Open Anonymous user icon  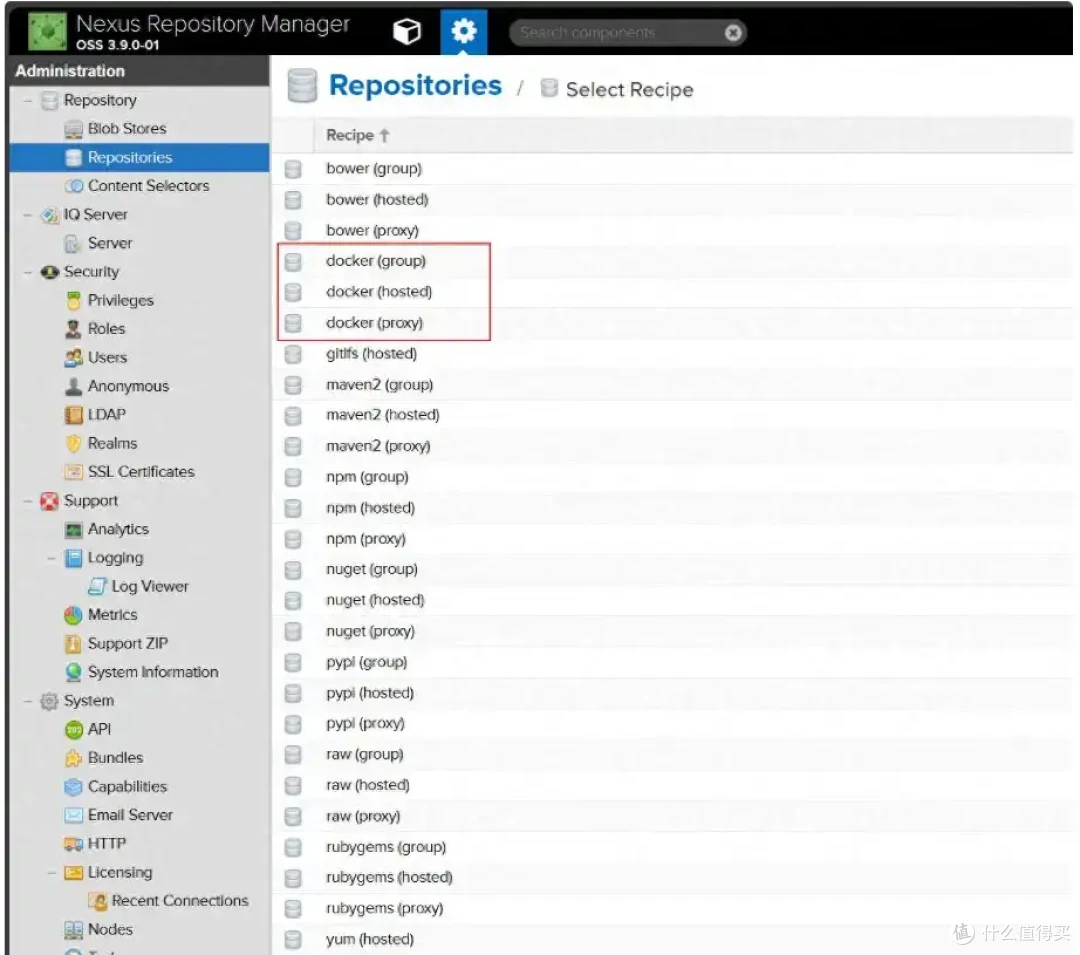[73, 386]
